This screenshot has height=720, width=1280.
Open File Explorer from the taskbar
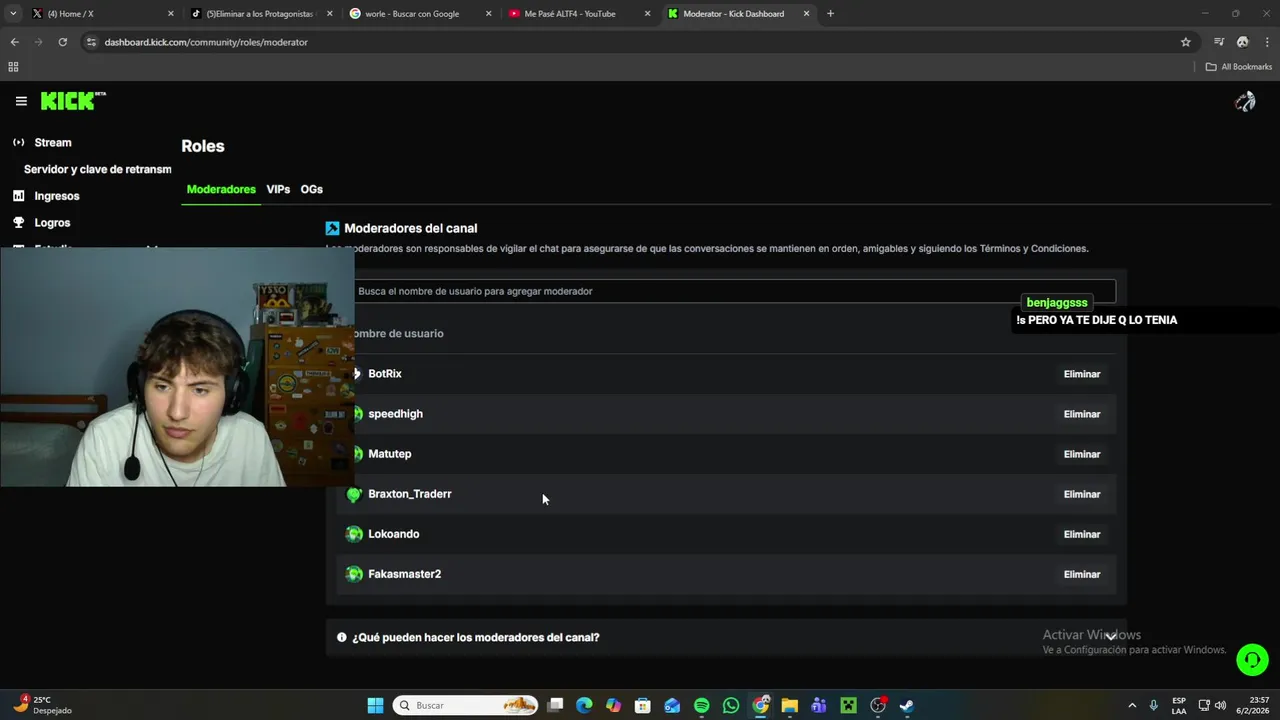coord(789,705)
